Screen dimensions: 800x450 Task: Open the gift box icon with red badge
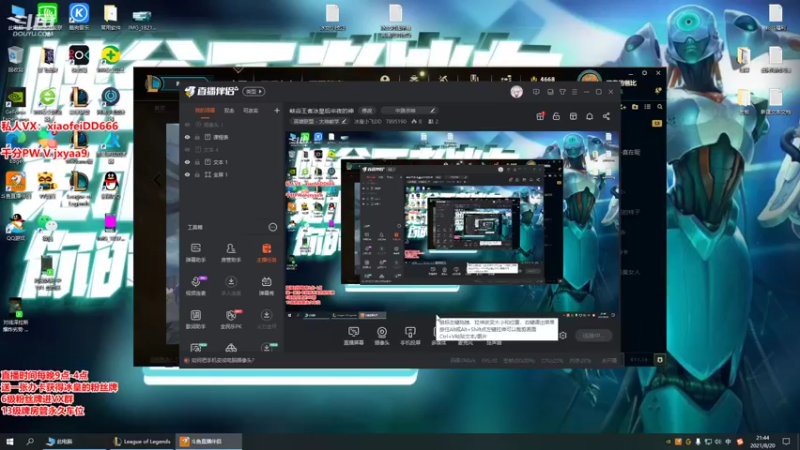click(540, 116)
